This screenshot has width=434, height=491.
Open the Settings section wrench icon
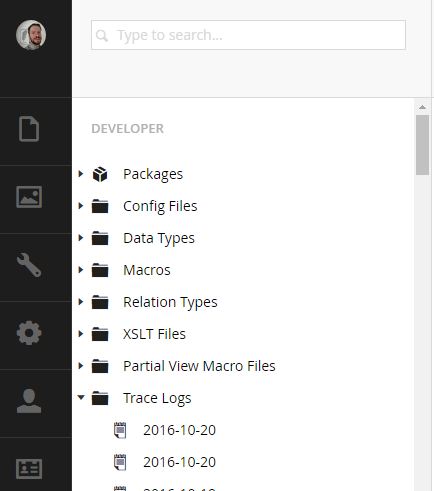(x=29, y=265)
